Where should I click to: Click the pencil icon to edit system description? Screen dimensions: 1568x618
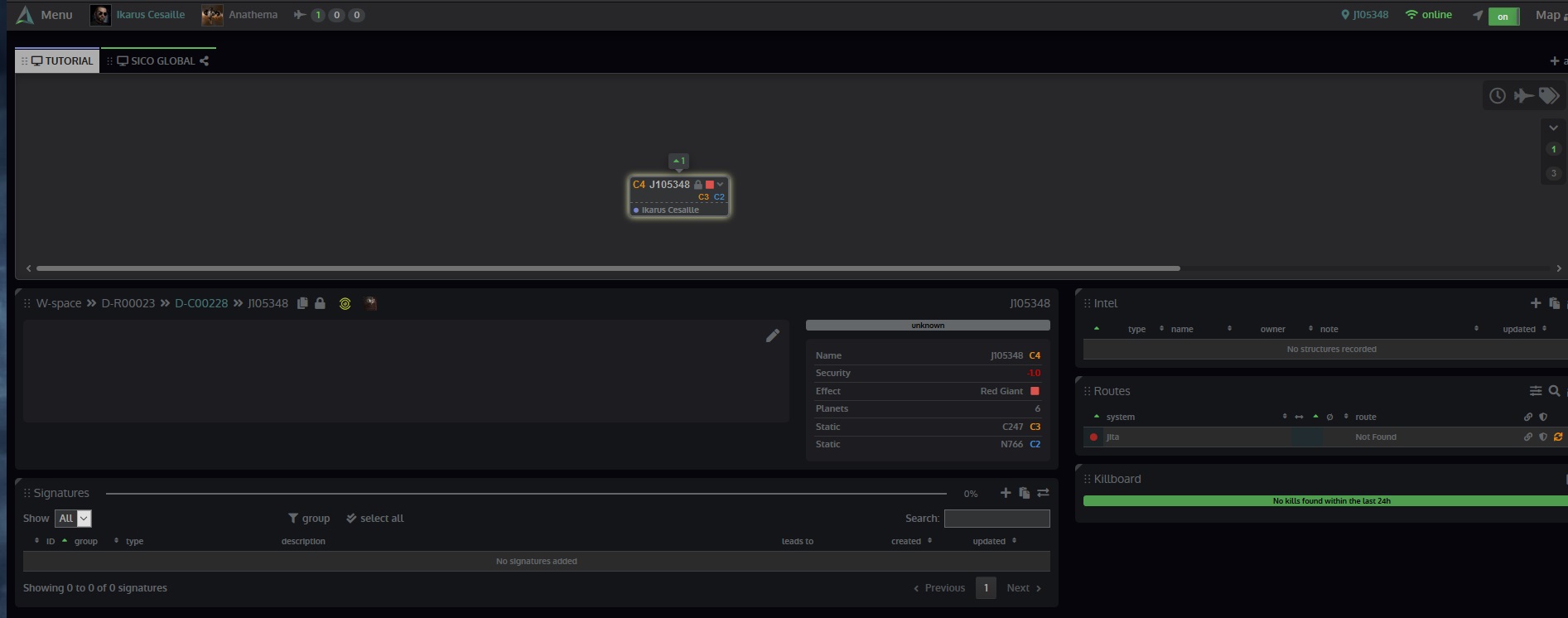pos(772,336)
